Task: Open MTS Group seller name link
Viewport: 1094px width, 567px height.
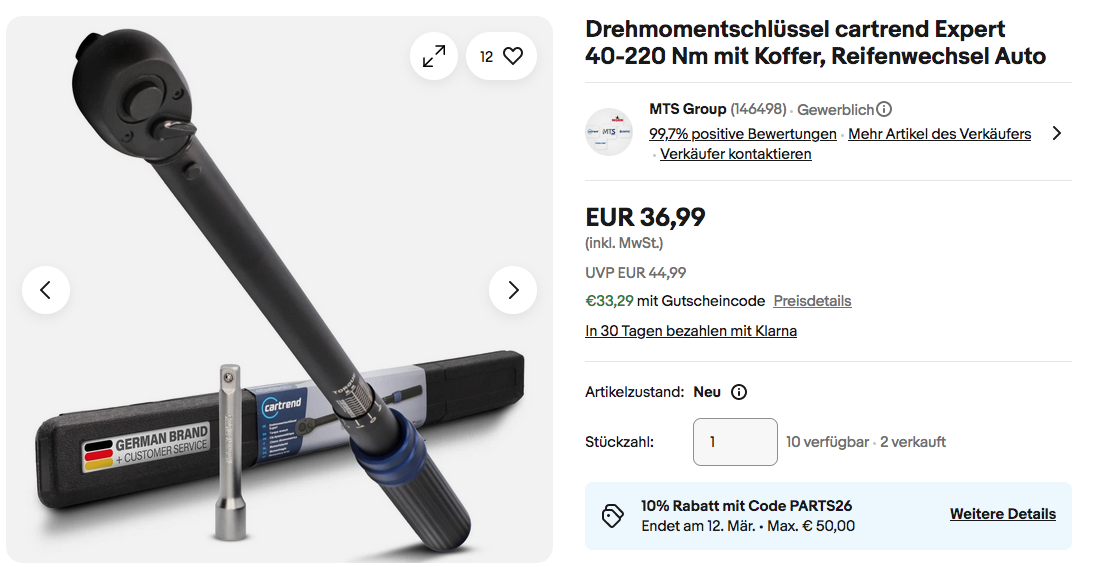Action: click(687, 109)
